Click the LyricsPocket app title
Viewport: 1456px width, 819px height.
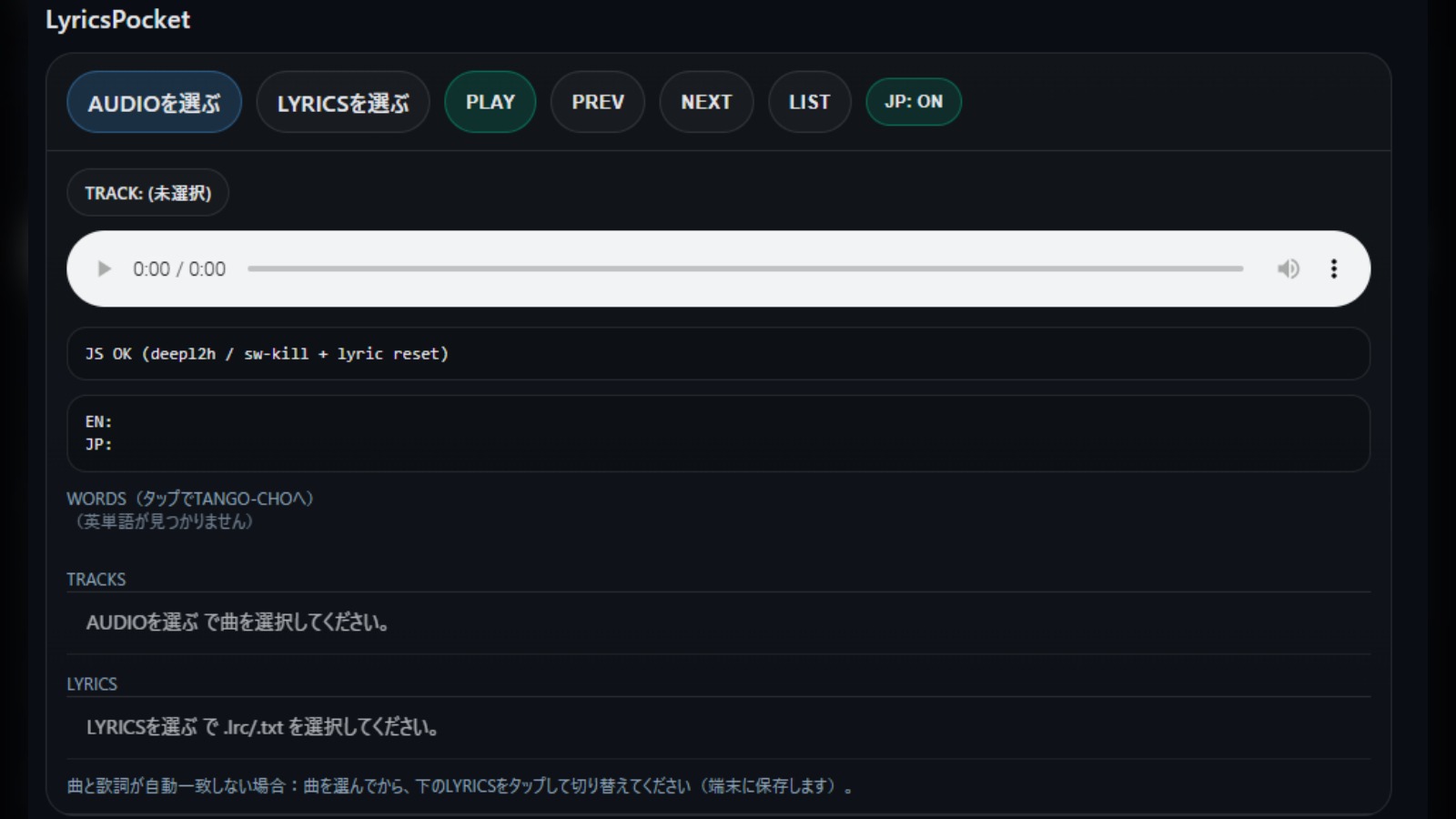tap(117, 20)
